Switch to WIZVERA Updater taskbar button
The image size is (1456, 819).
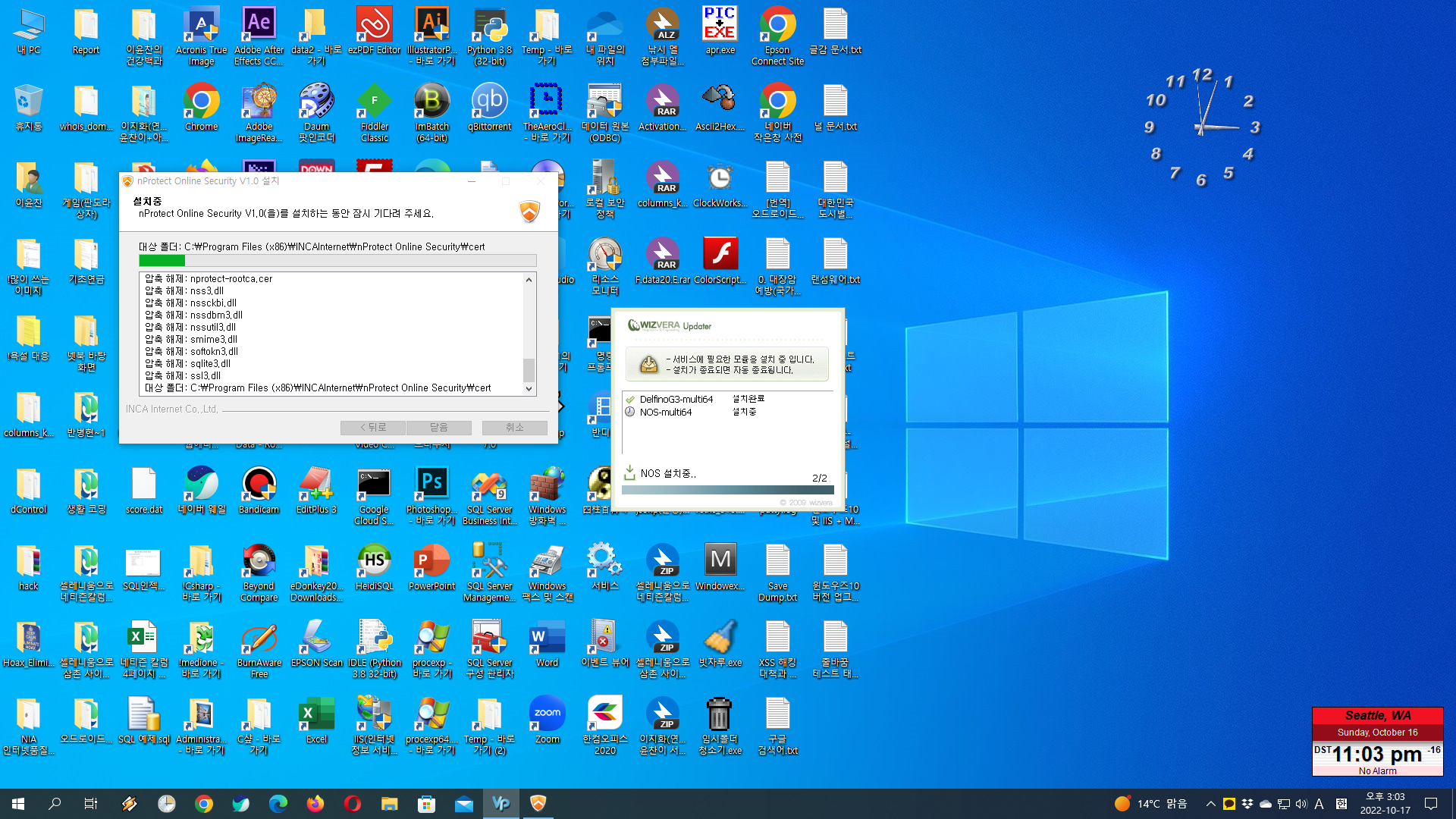pos(500,804)
